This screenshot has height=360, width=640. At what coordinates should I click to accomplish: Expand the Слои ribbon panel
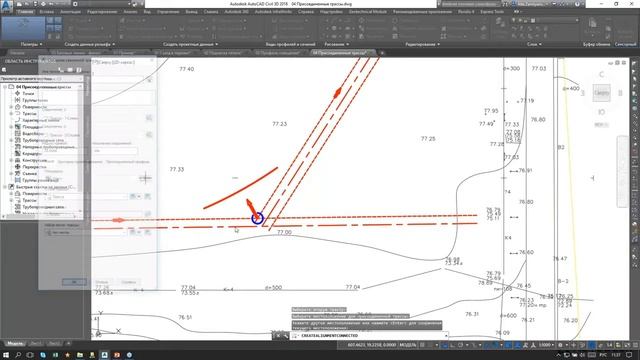(x=534, y=44)
